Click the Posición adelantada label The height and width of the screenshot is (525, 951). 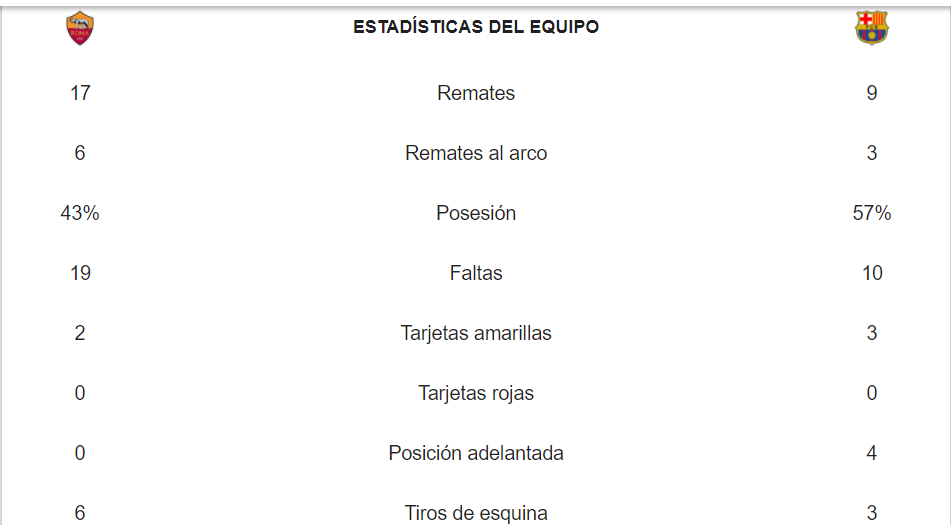point(476,453)
